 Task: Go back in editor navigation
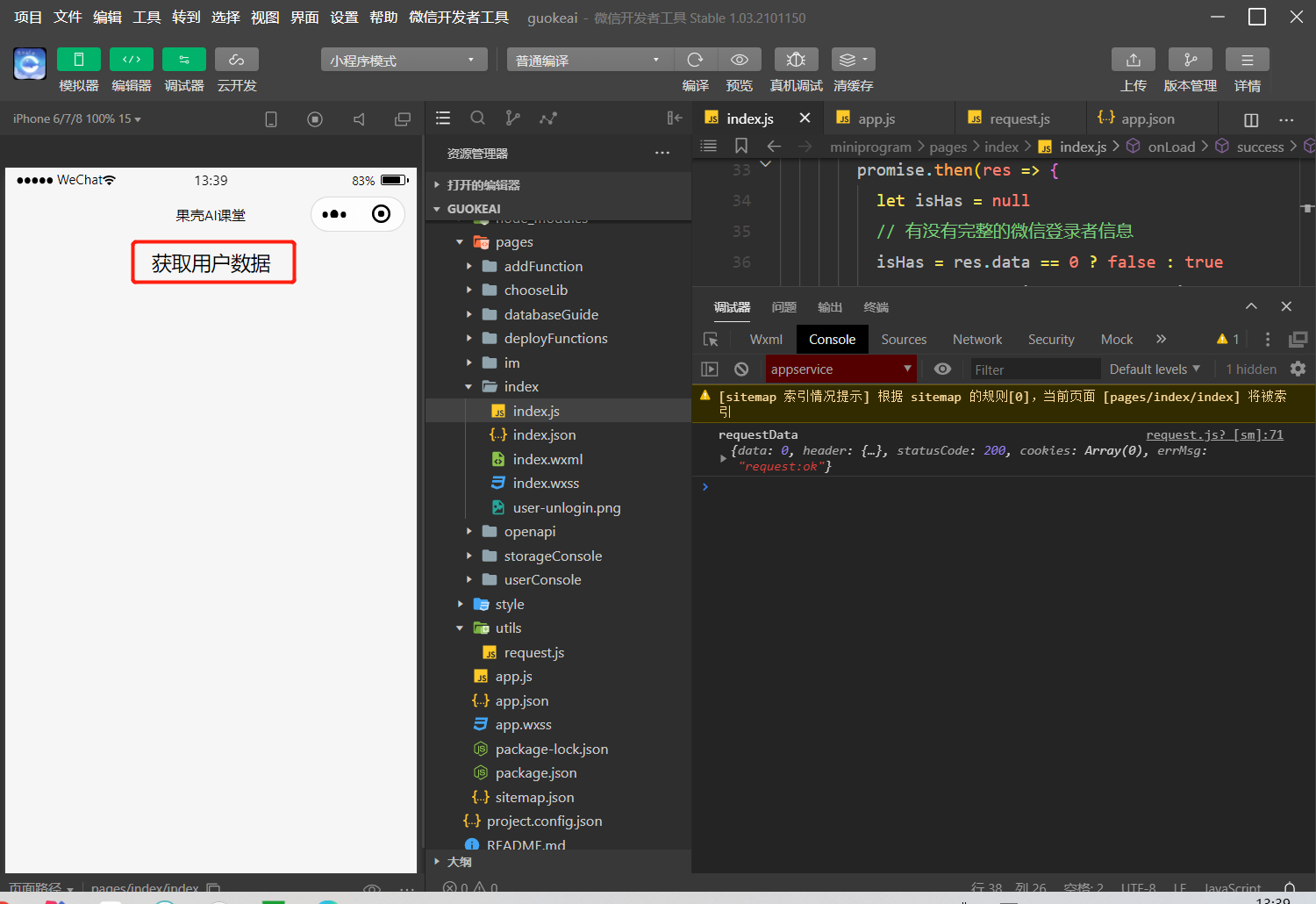(774, 146)
